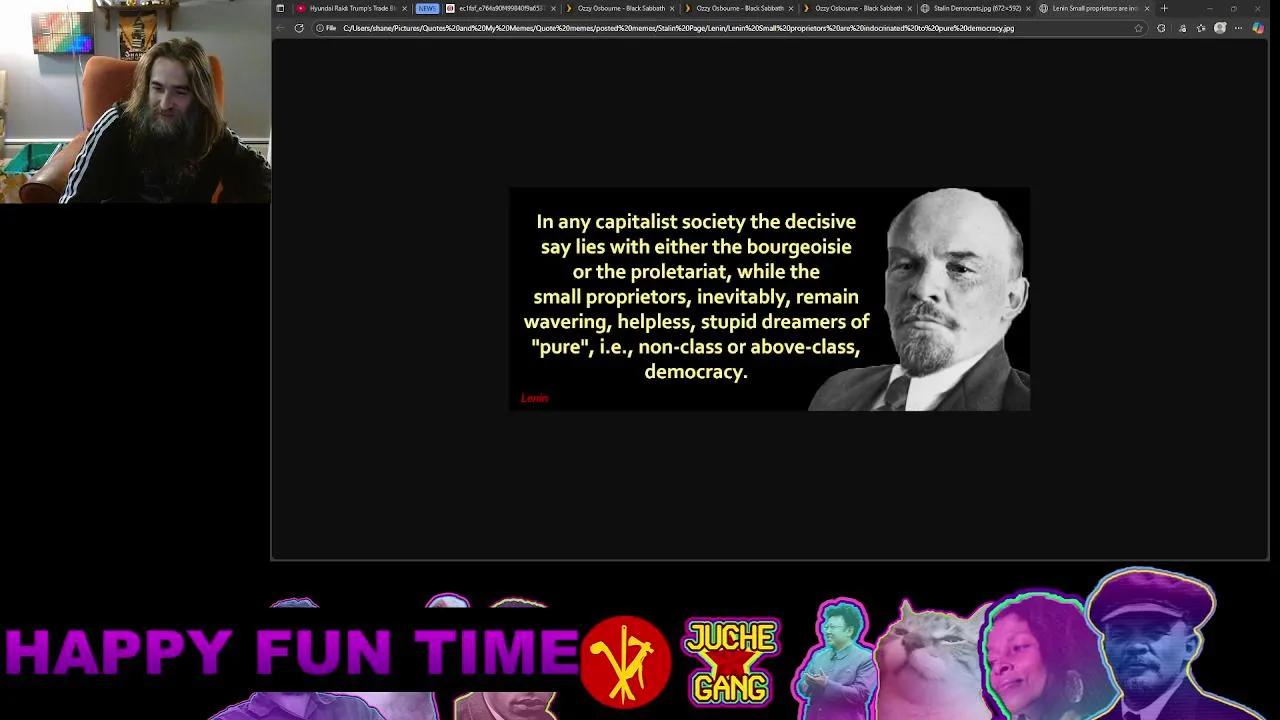Screen dimensions: 1280x720
Task: Open the user profile avatar
Action: click(x=1220, y=28)
